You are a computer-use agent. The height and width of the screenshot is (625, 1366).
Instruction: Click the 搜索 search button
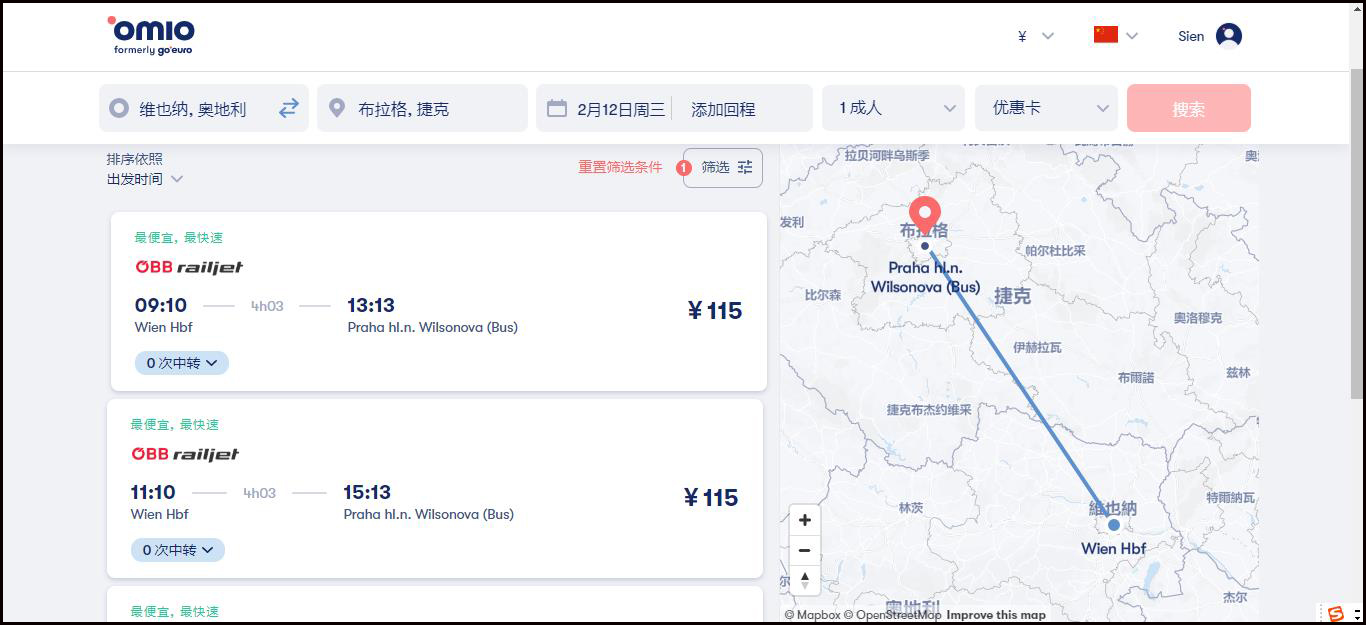click(1188, 109)
